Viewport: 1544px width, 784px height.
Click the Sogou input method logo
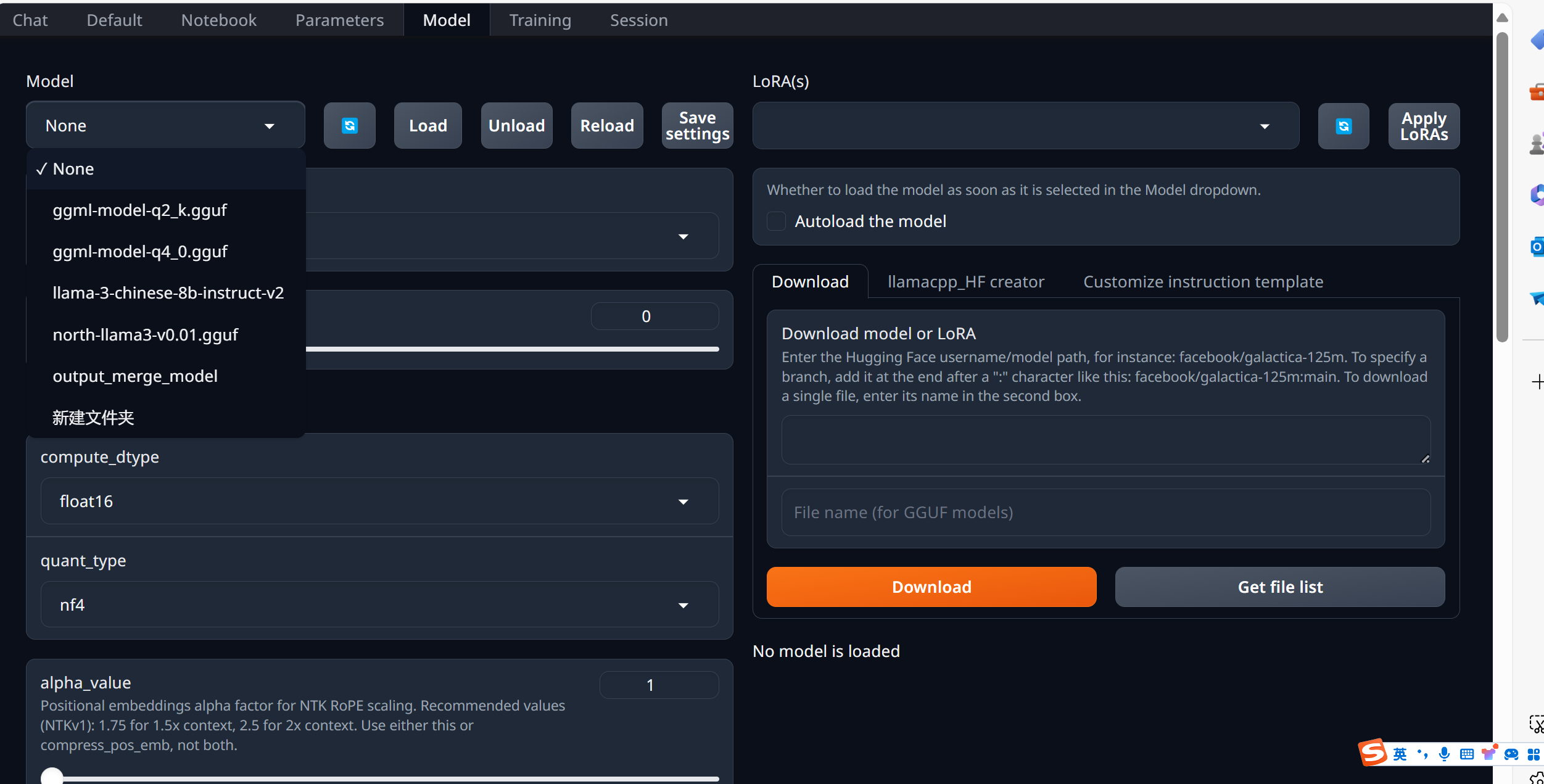click(x=1373, y=753)
